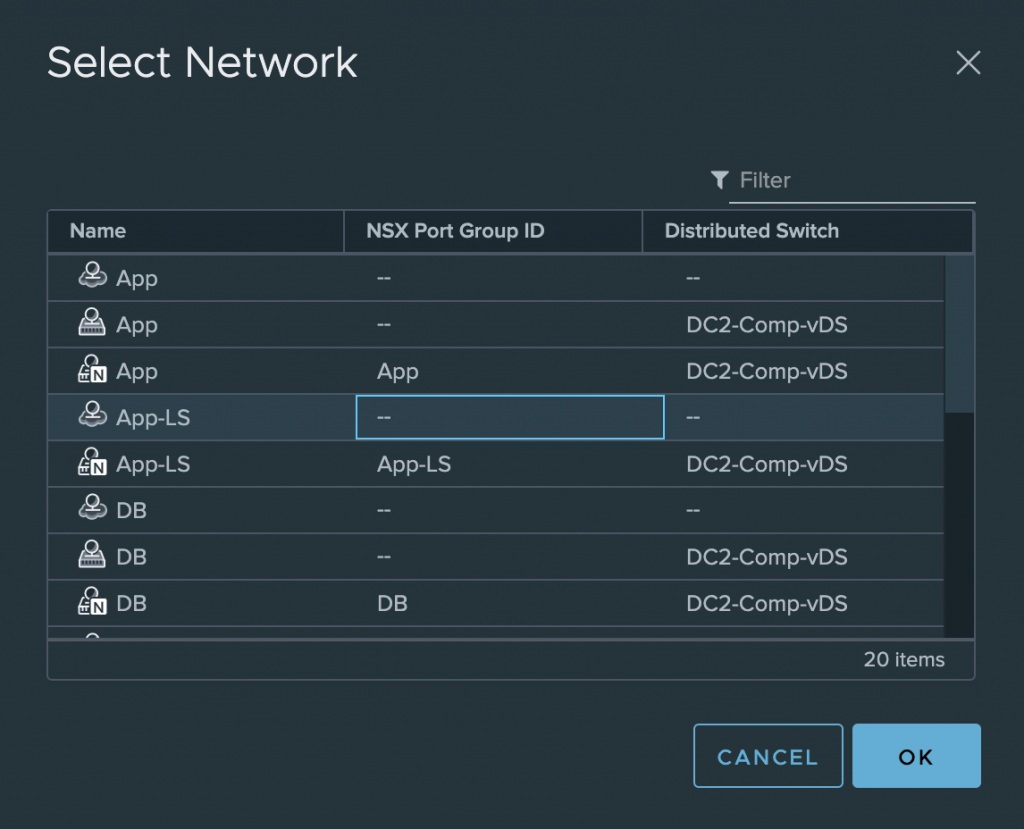The image size is (1024, 829).
Task: Click DC2-Comp-vDS in the DB row with DB ID
Action: 767,603
